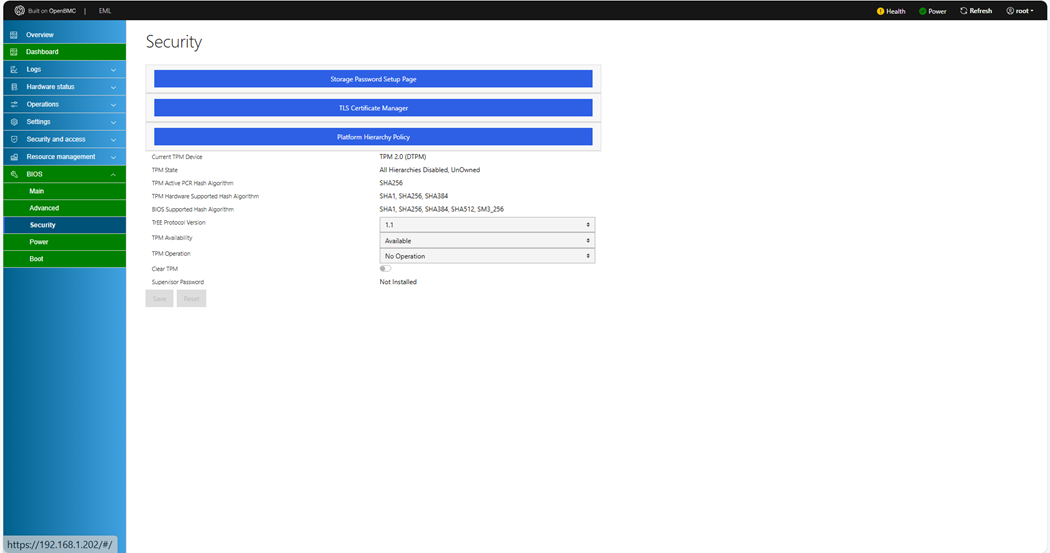Image resolution: width=1050 pixels, height=553 pixels.
Task: Click the Logs chart icon in sidebar
Action: (14, 70)
